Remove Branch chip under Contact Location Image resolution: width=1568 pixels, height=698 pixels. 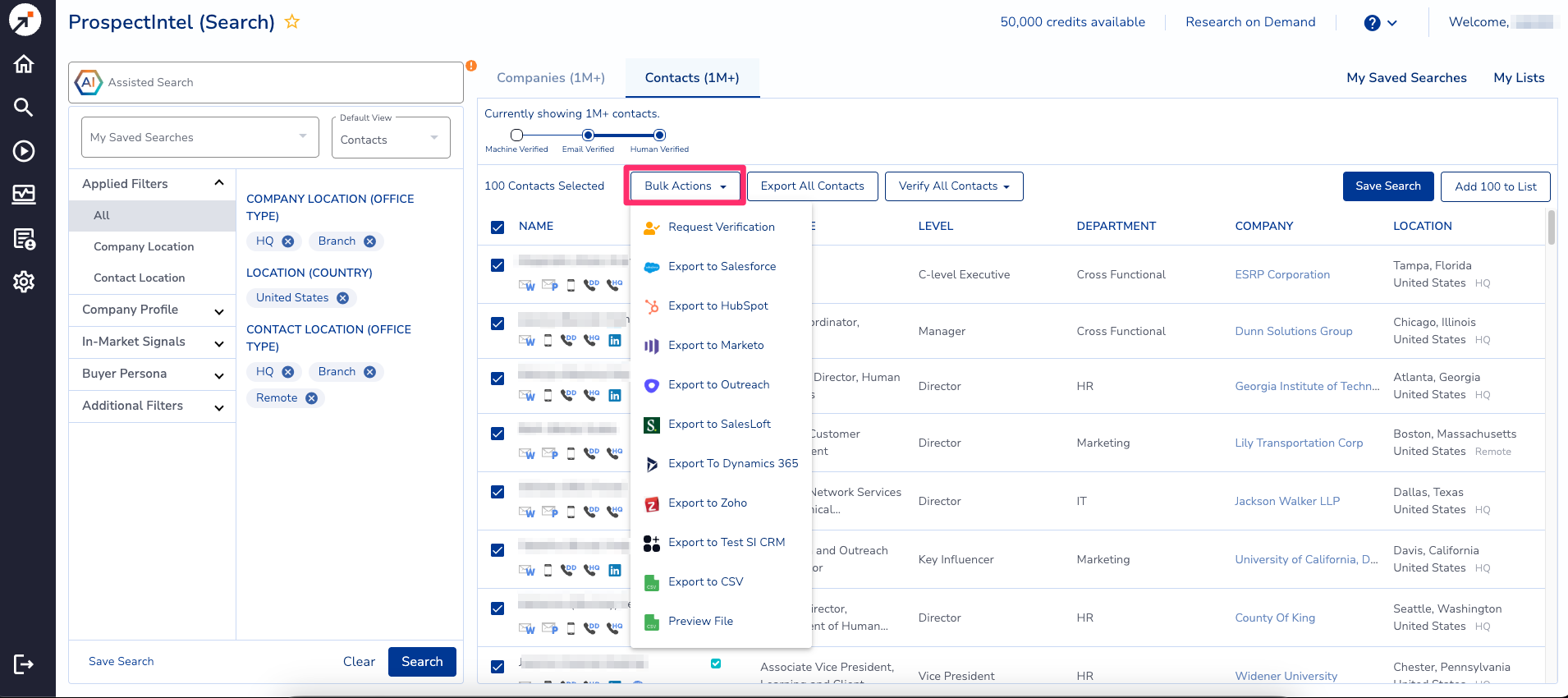[x=370, y=372]
